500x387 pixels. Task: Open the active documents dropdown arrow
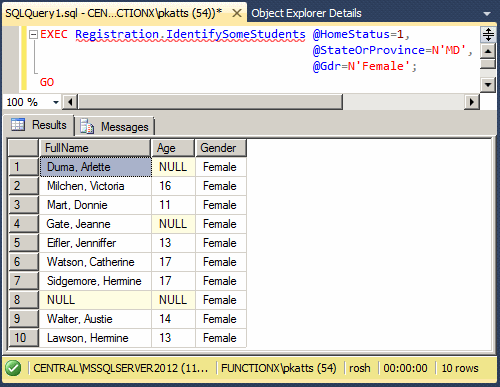click(x=487, y=14)
